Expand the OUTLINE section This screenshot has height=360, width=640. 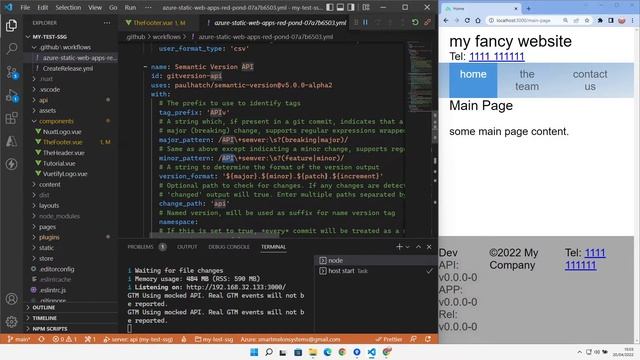point(43,307)
